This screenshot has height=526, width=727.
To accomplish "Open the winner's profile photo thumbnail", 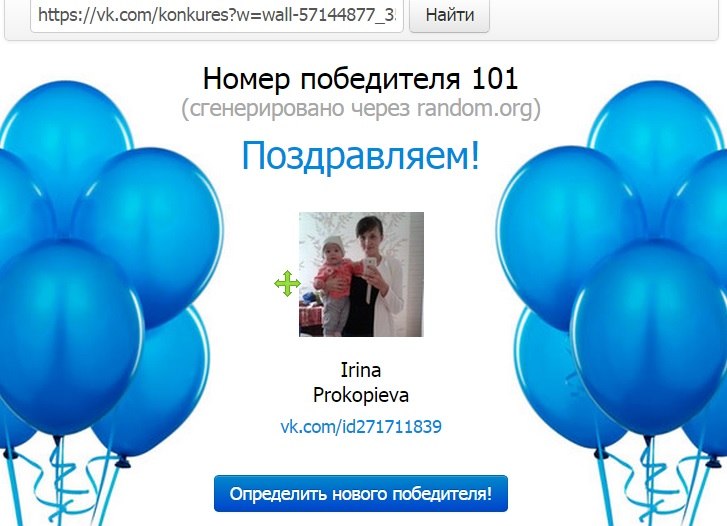I will coord(361,274).
